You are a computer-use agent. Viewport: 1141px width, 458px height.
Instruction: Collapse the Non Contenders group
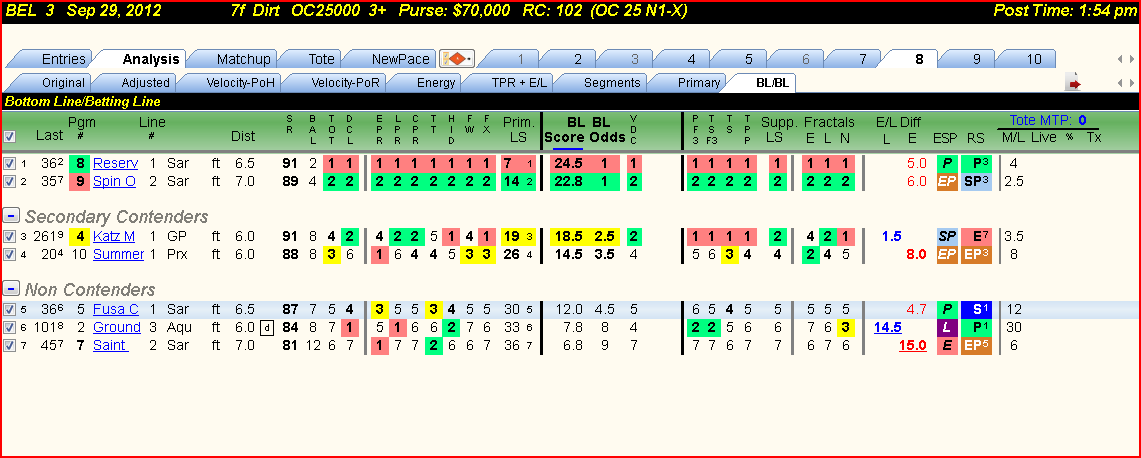point(11,289)
